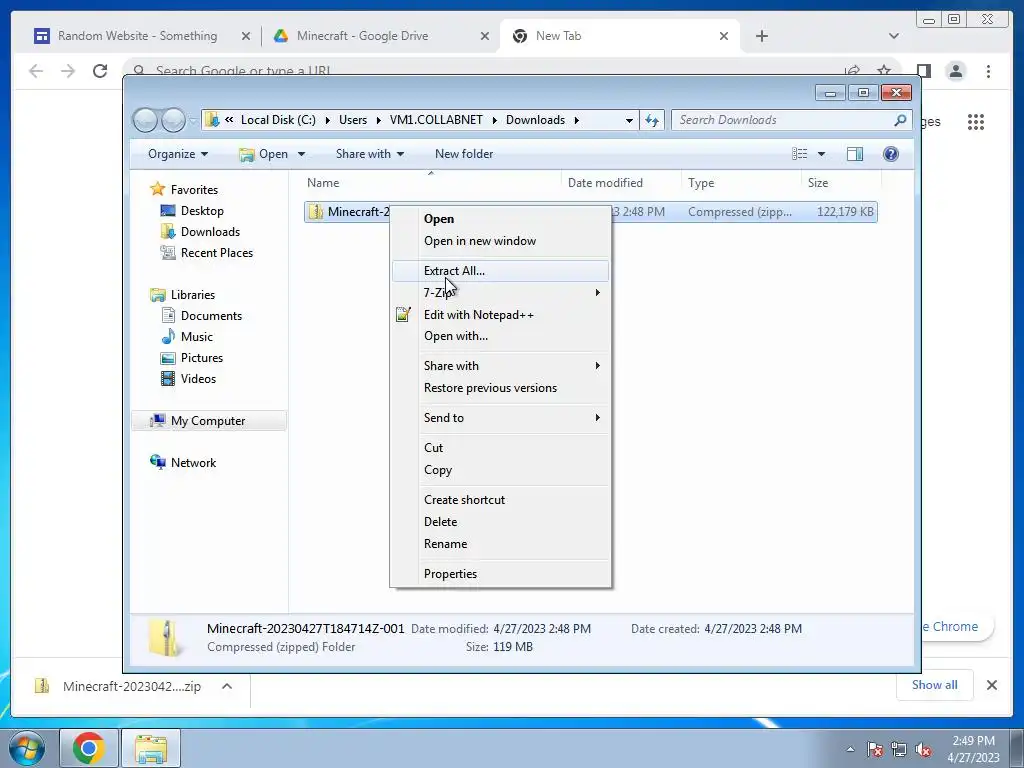Image resolution: width=1024 pixels, height=768 pixels.
Task: Choose Cut in the context menu
Action: coord(500,448)
